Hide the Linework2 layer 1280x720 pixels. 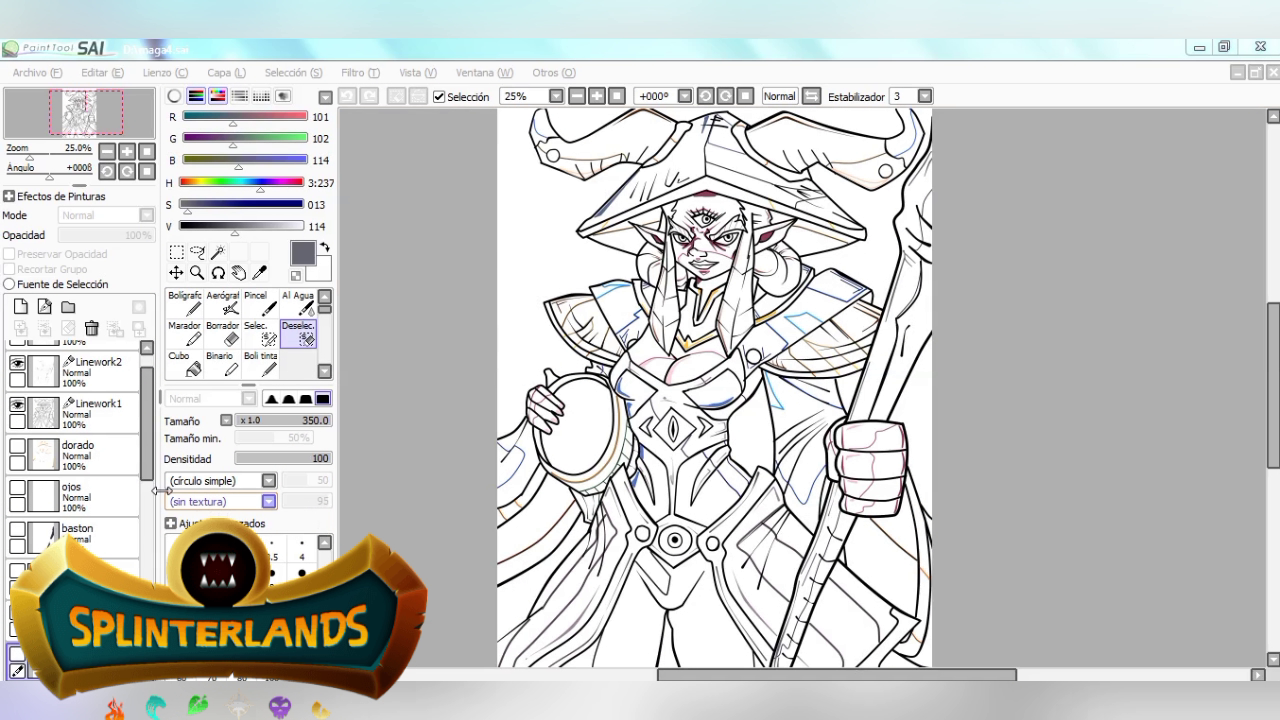[17, 364]
